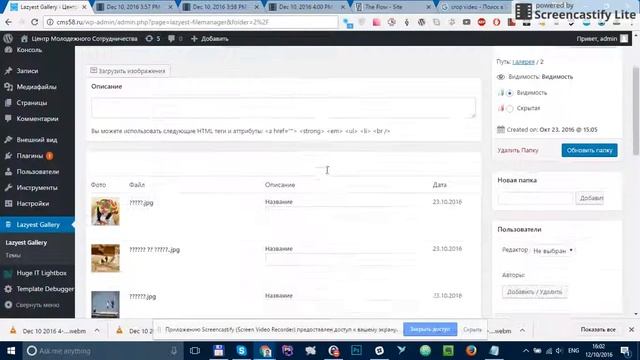Reload the page with refresh icon

pyautogui.click(x=34, y=22)
